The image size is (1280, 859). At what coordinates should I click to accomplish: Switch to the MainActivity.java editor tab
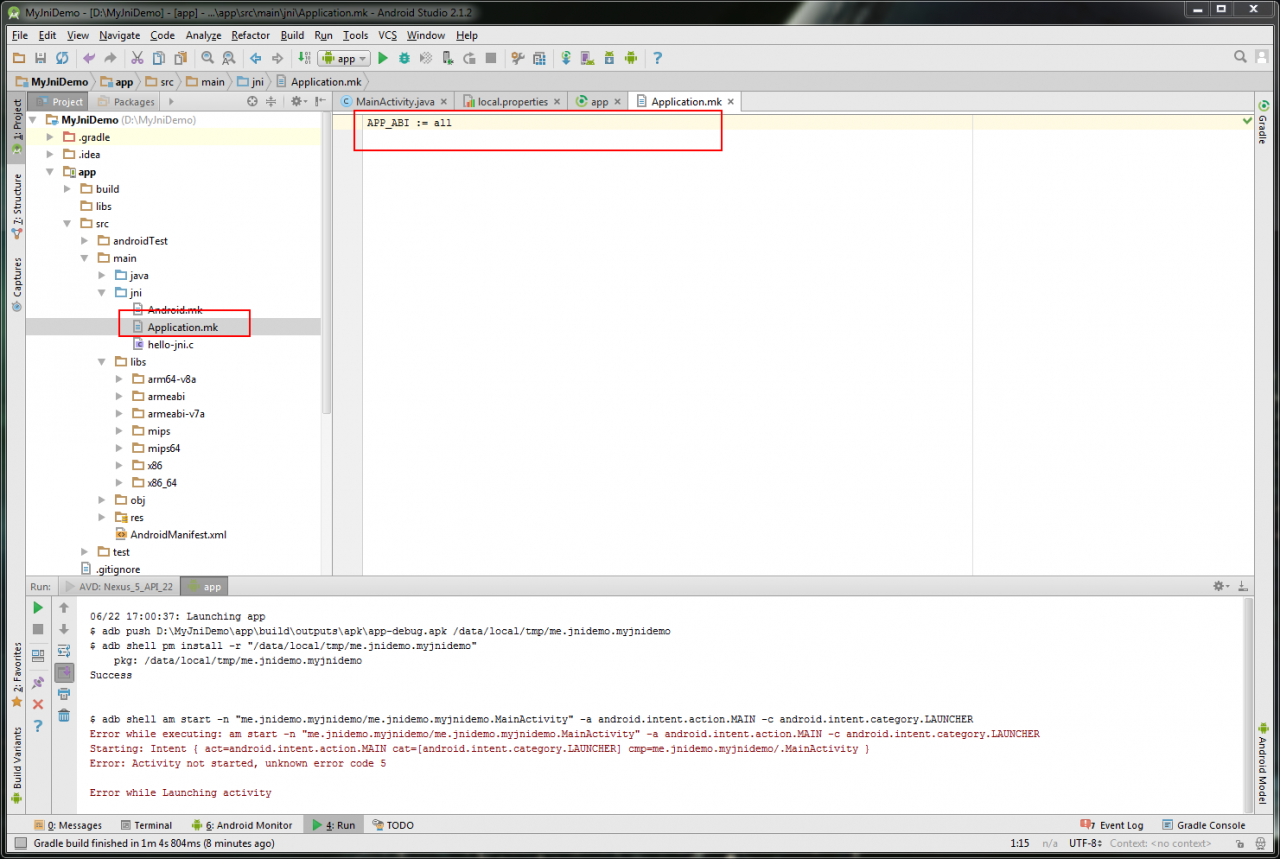(x=388, y=102)
